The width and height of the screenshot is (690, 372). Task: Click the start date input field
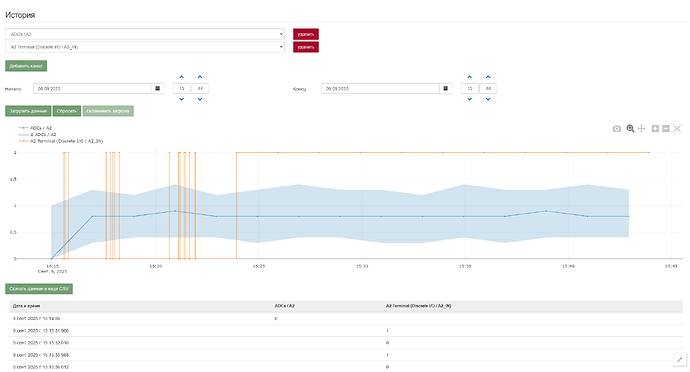click(x=92, y=88)
